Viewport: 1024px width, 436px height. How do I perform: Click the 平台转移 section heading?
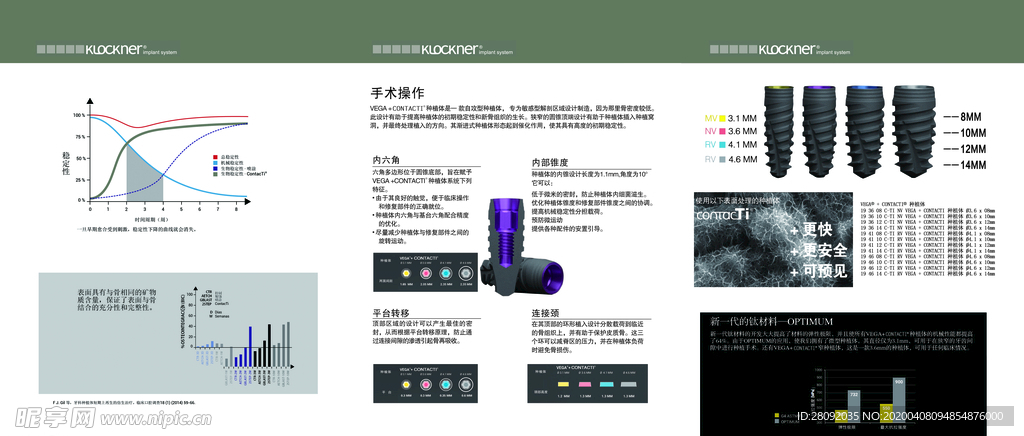[391, 313]
